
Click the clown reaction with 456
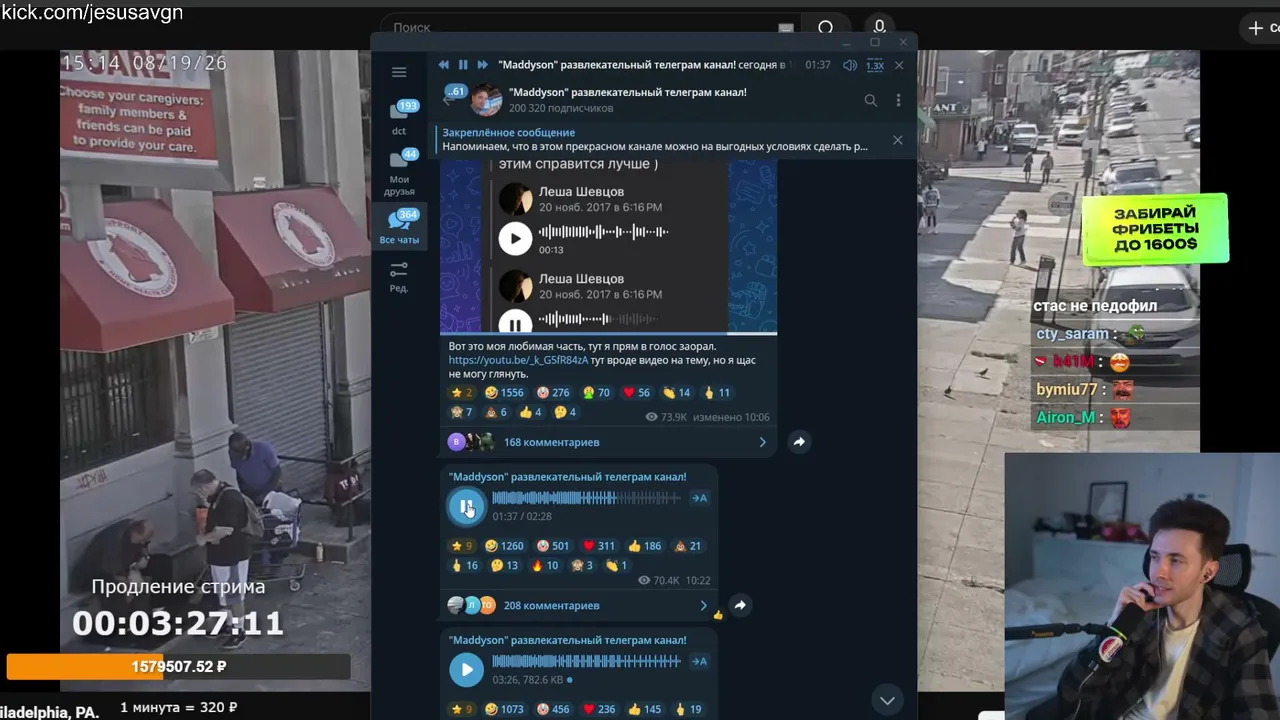pyautogui.click(x=553, y=709)
